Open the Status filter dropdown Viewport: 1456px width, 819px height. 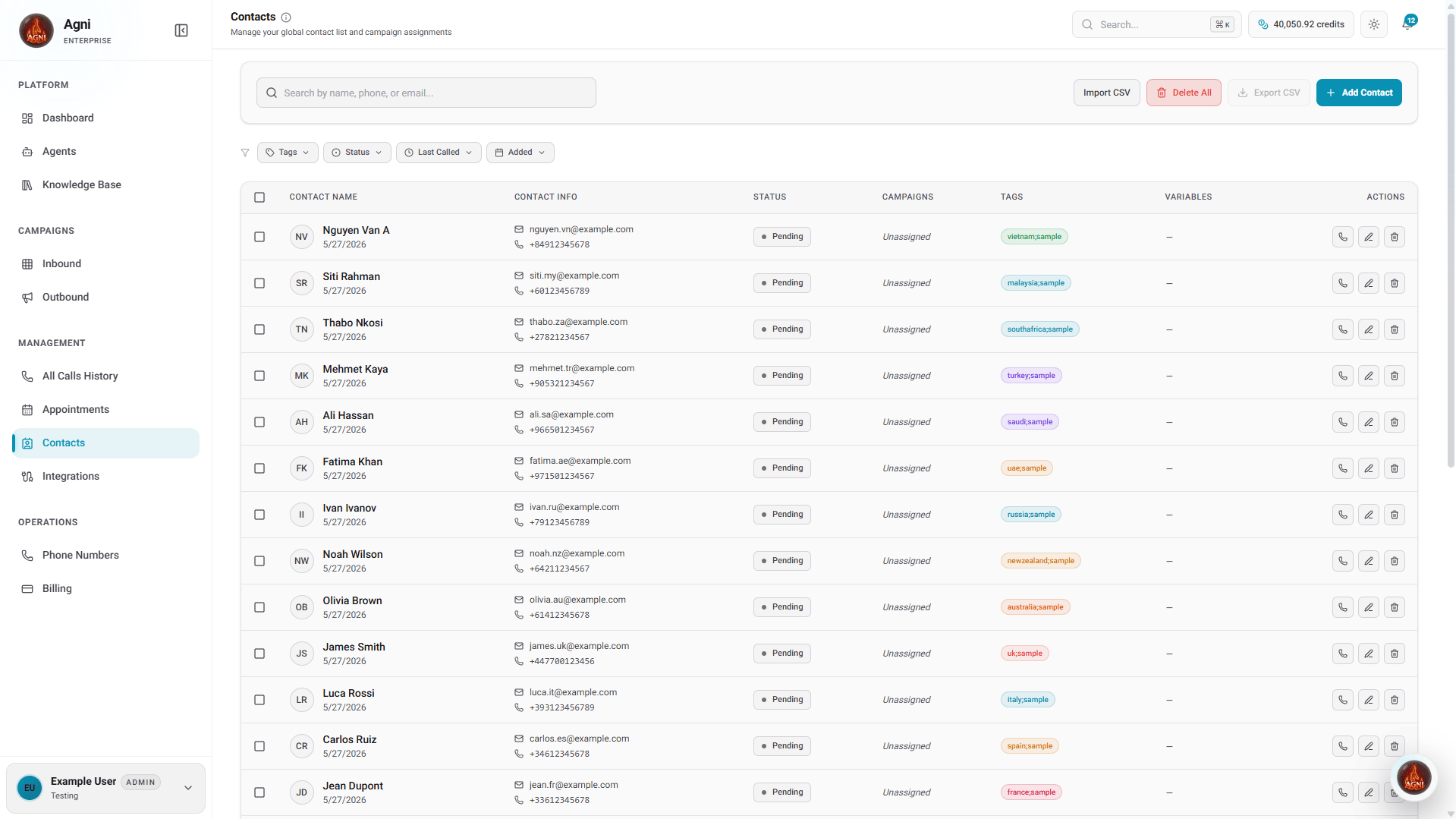357,153
